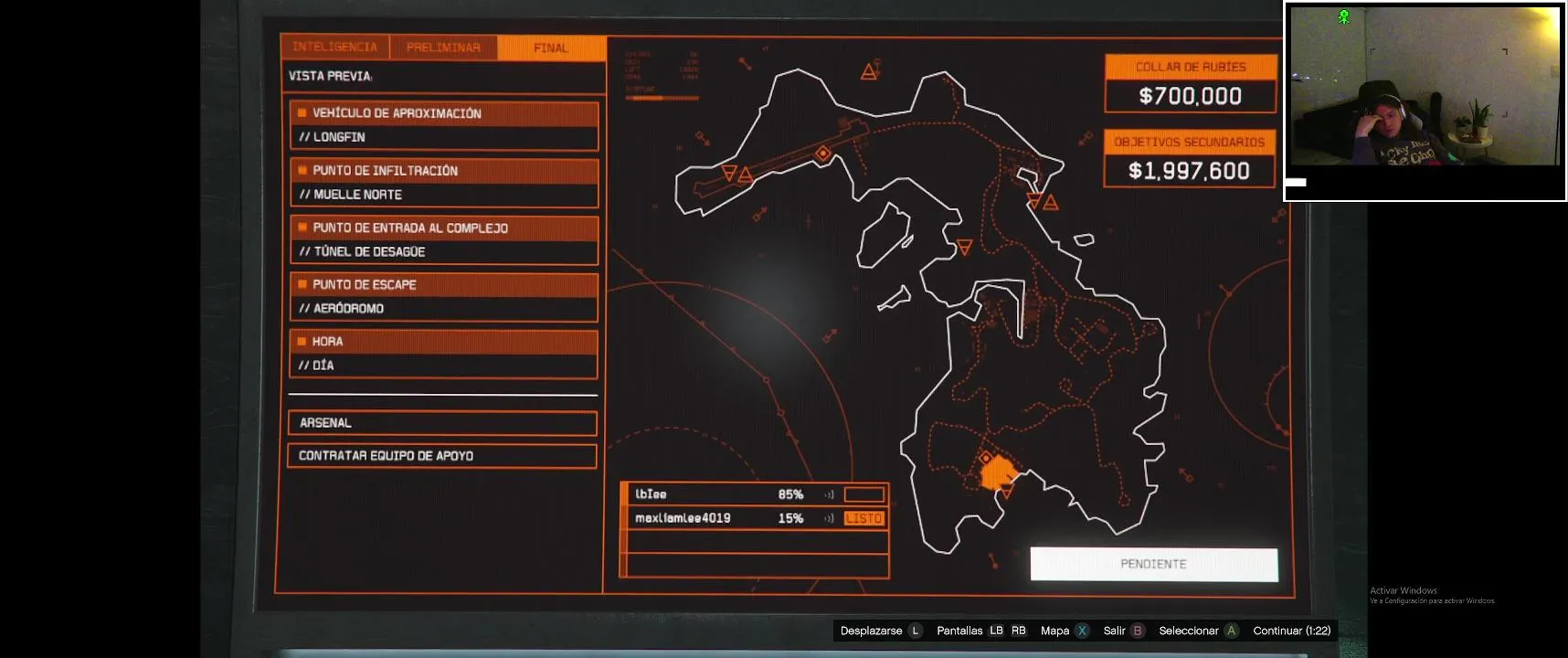The image size is (1568, 658).
Task: Change the Hora setting showing Día
Action: pyautogui.click(x=444, y=354)
